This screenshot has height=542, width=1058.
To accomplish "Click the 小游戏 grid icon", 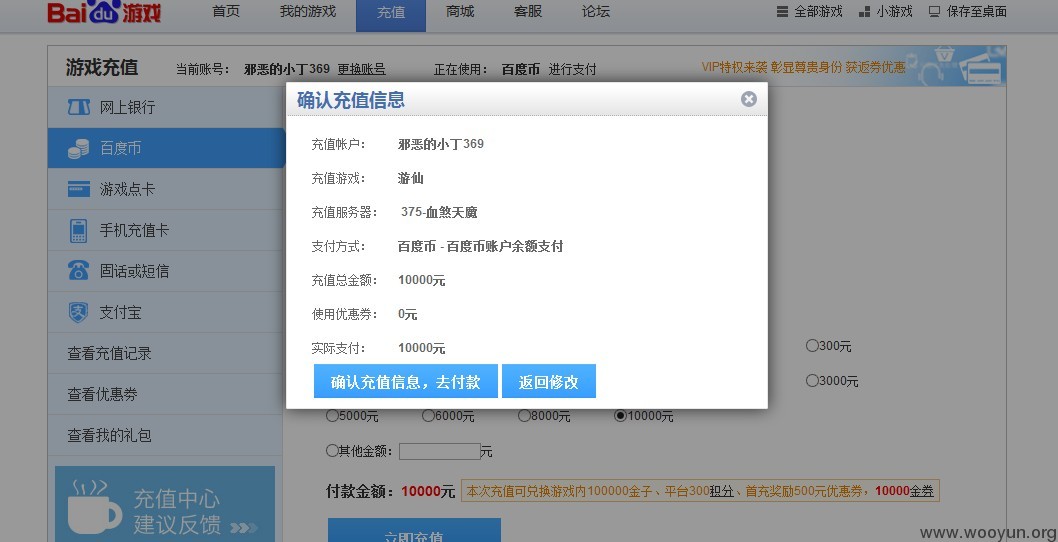I will (864, 11).
